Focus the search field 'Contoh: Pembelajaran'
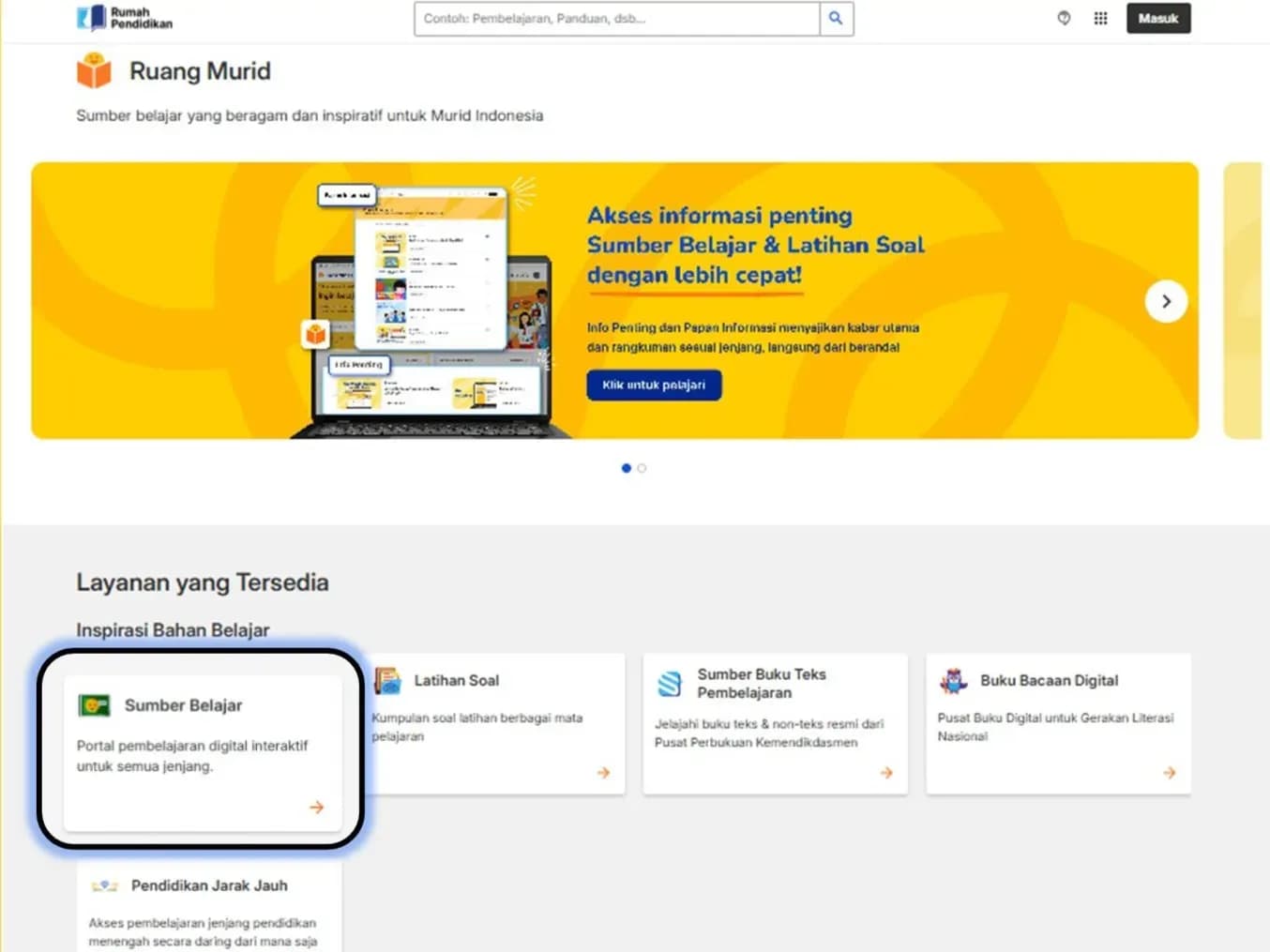The width and height of the screenshot is (1270, 952). tap(617, 19)
